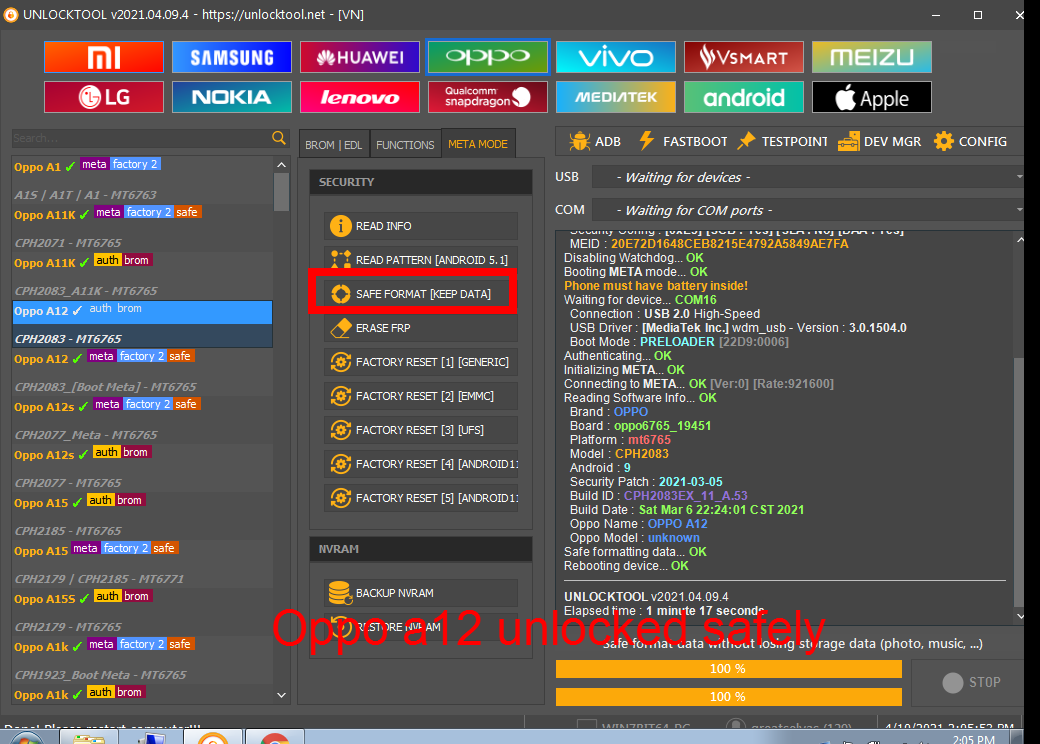Choose the Samsung brand logo

231,57
